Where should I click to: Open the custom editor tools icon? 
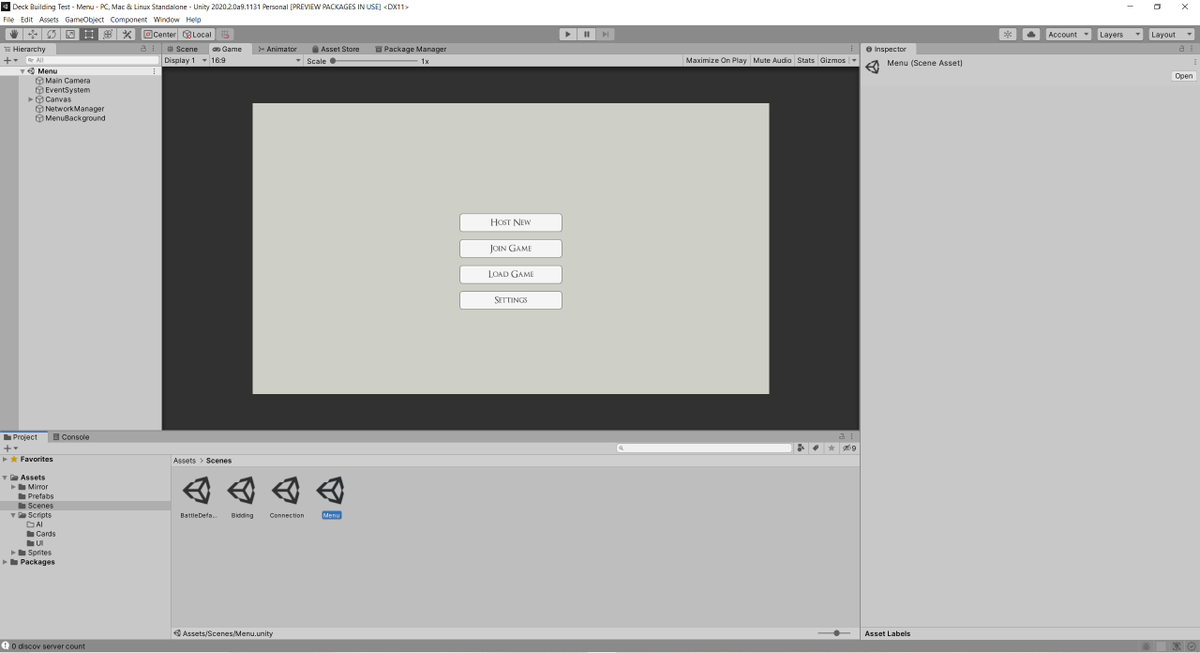tap(127, 34)
